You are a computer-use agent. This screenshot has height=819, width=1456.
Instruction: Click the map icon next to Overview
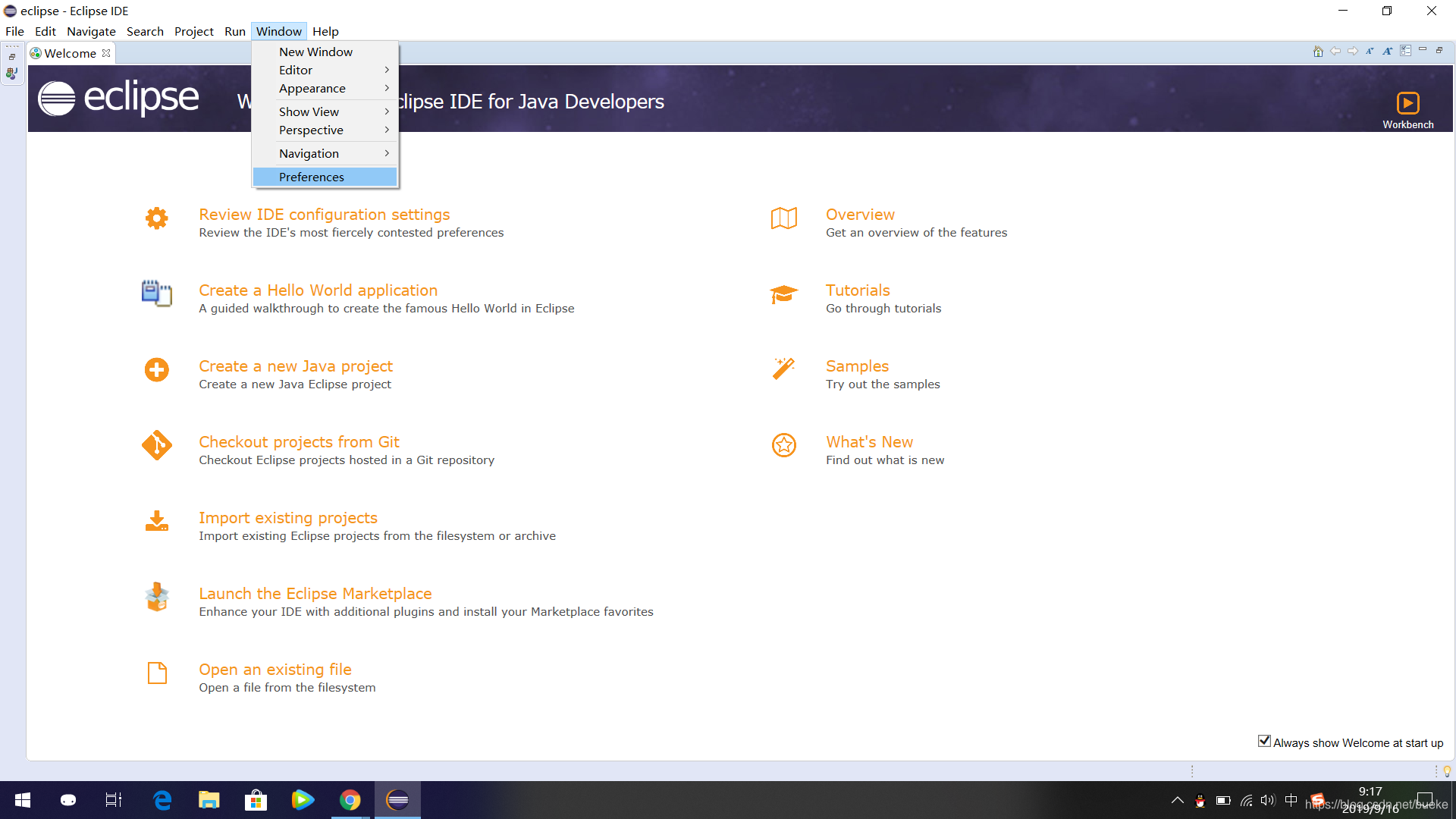click(784, 218)
